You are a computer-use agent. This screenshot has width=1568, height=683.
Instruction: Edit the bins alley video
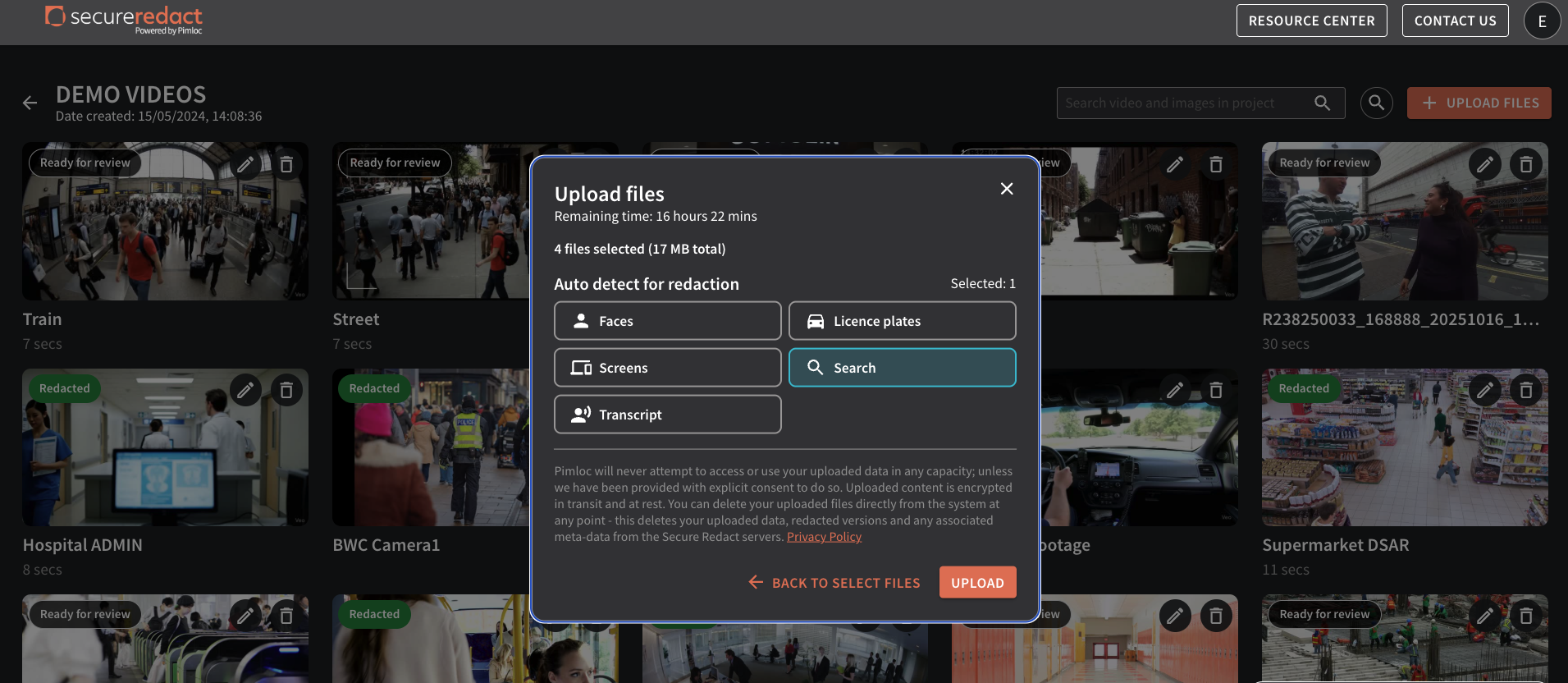tap(1175, 165)
